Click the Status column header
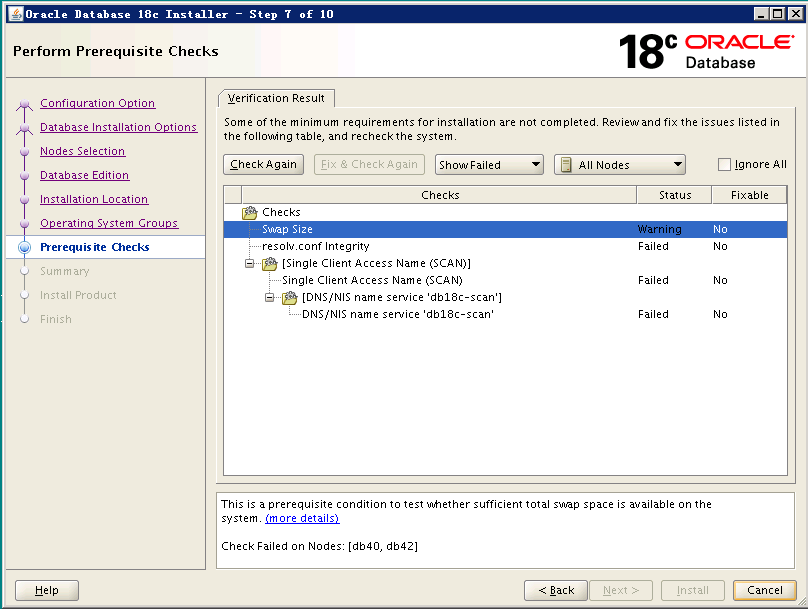The width and height of the screenshot is (808, 609). pos(675,195)
